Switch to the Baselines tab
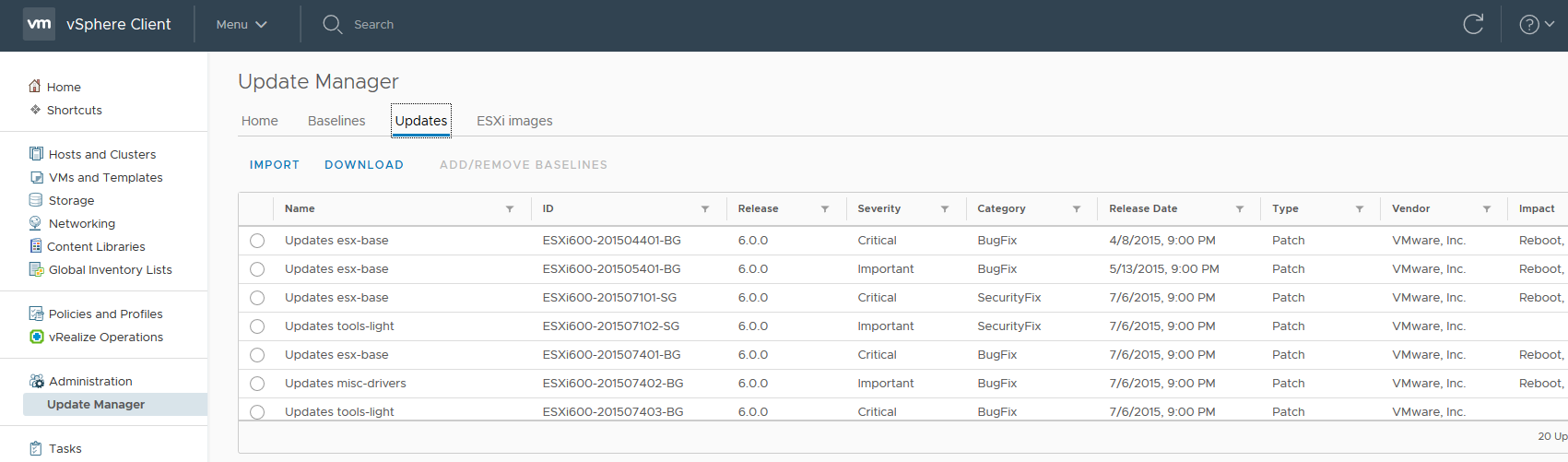 click(x=336, y=121)
